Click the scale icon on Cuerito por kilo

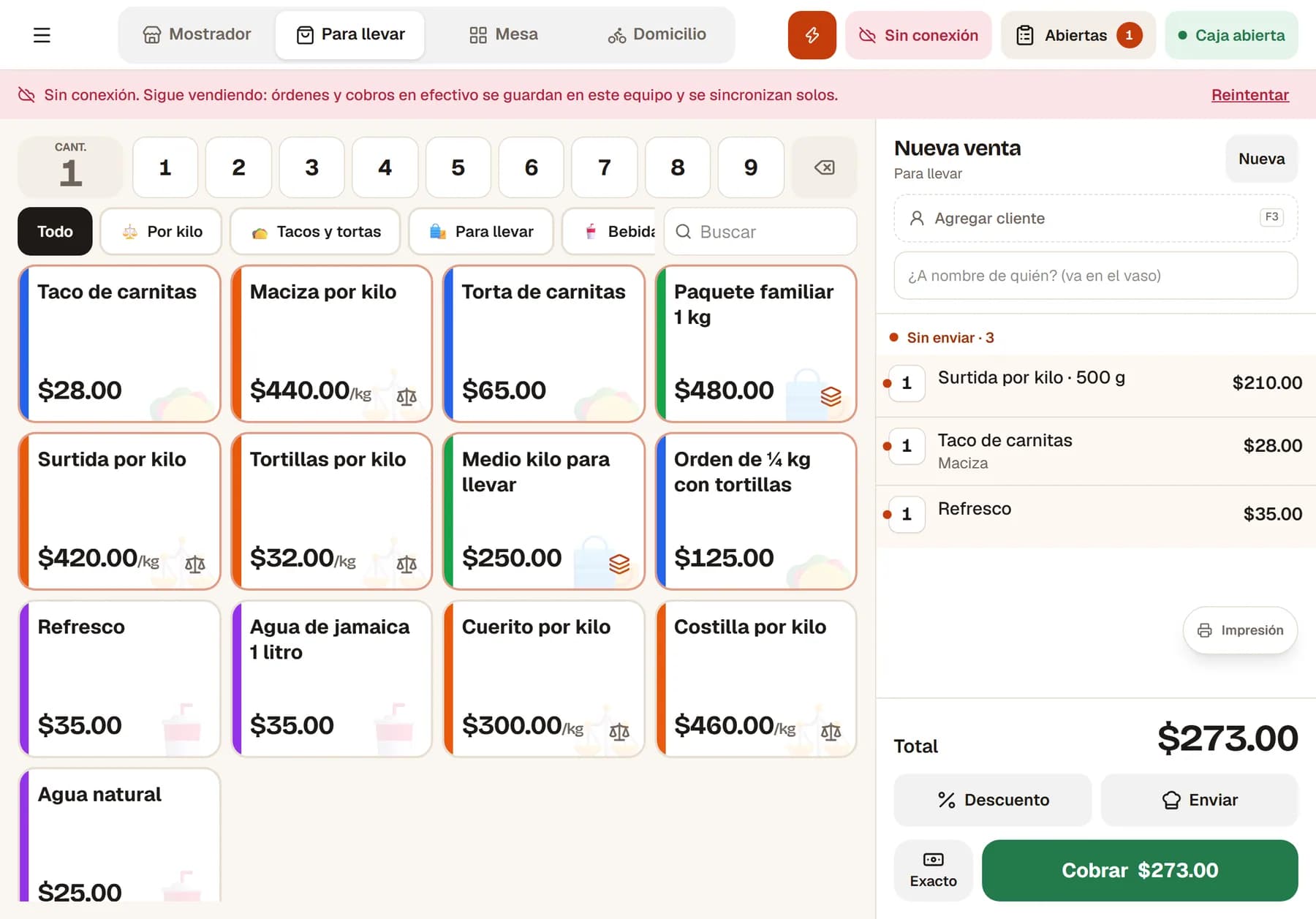pyautogui.click(x=619, y=731)
